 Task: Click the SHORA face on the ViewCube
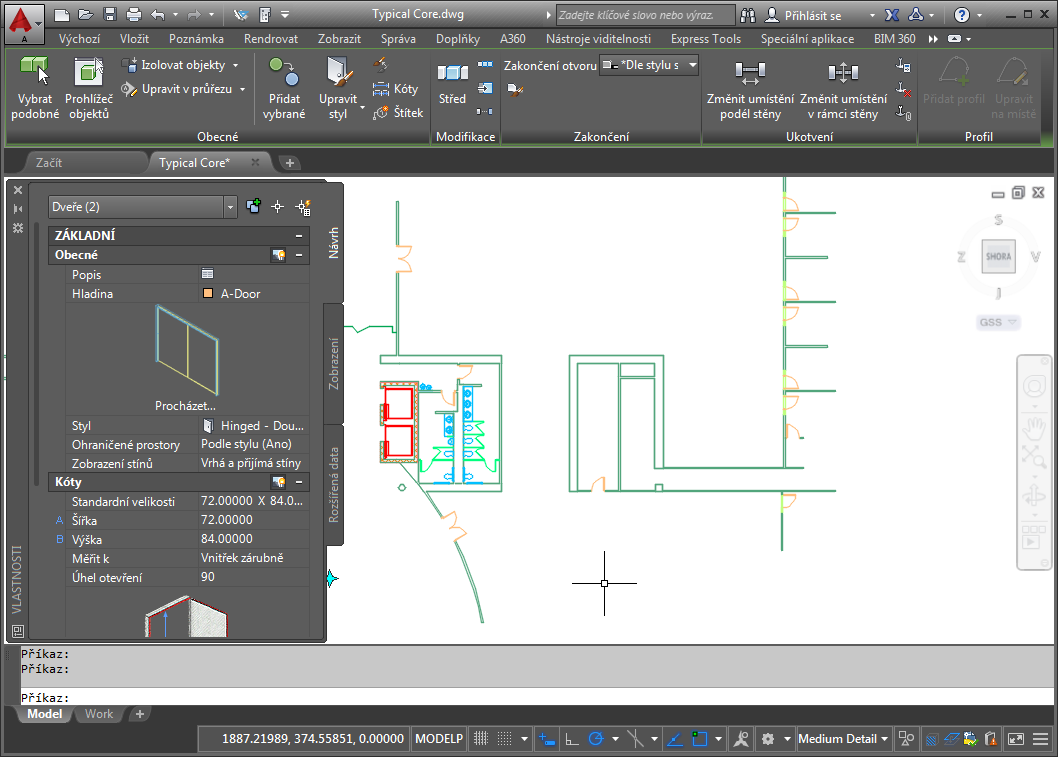998,256
